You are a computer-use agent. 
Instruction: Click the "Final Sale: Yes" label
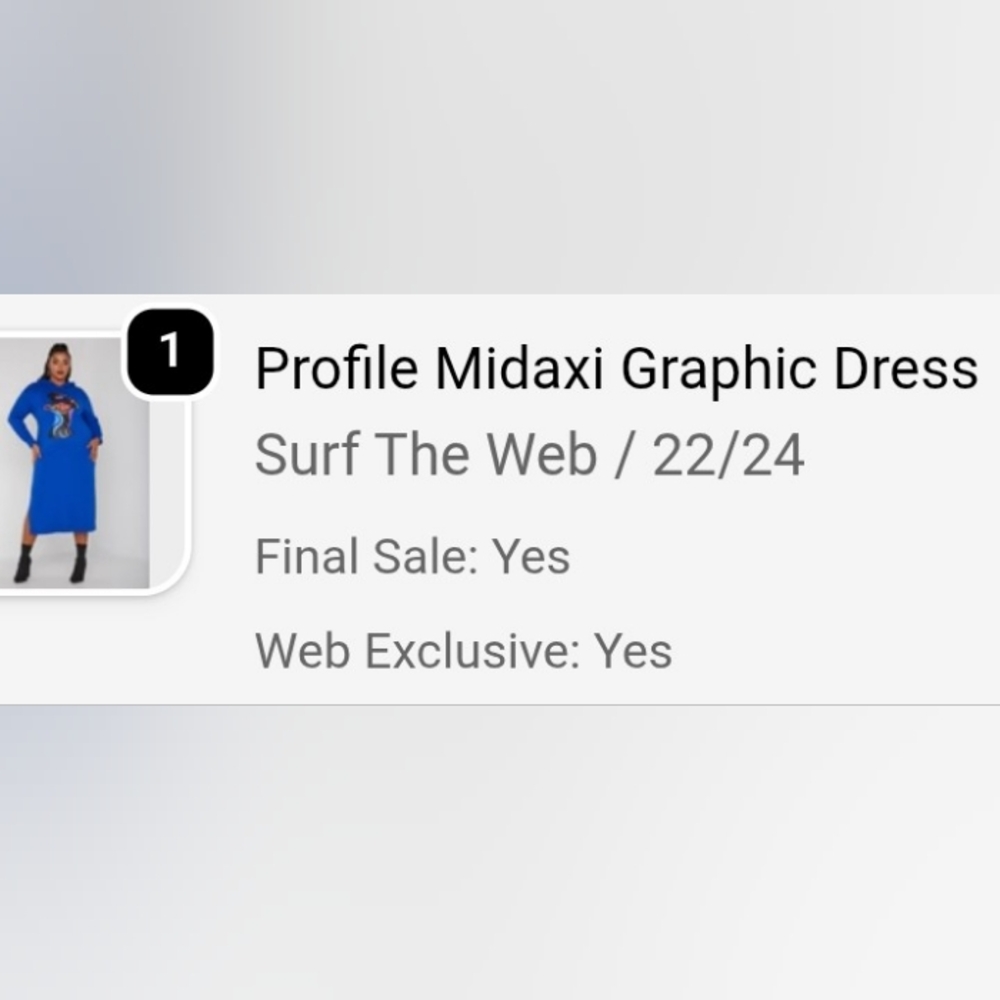point(410,556)
